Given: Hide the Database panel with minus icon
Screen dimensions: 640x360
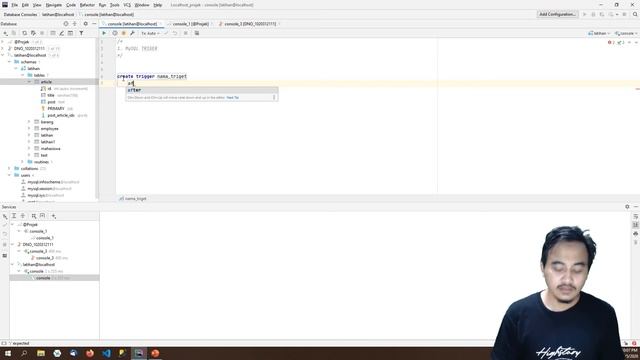Looking at the screenshot, I should point(94,24).
